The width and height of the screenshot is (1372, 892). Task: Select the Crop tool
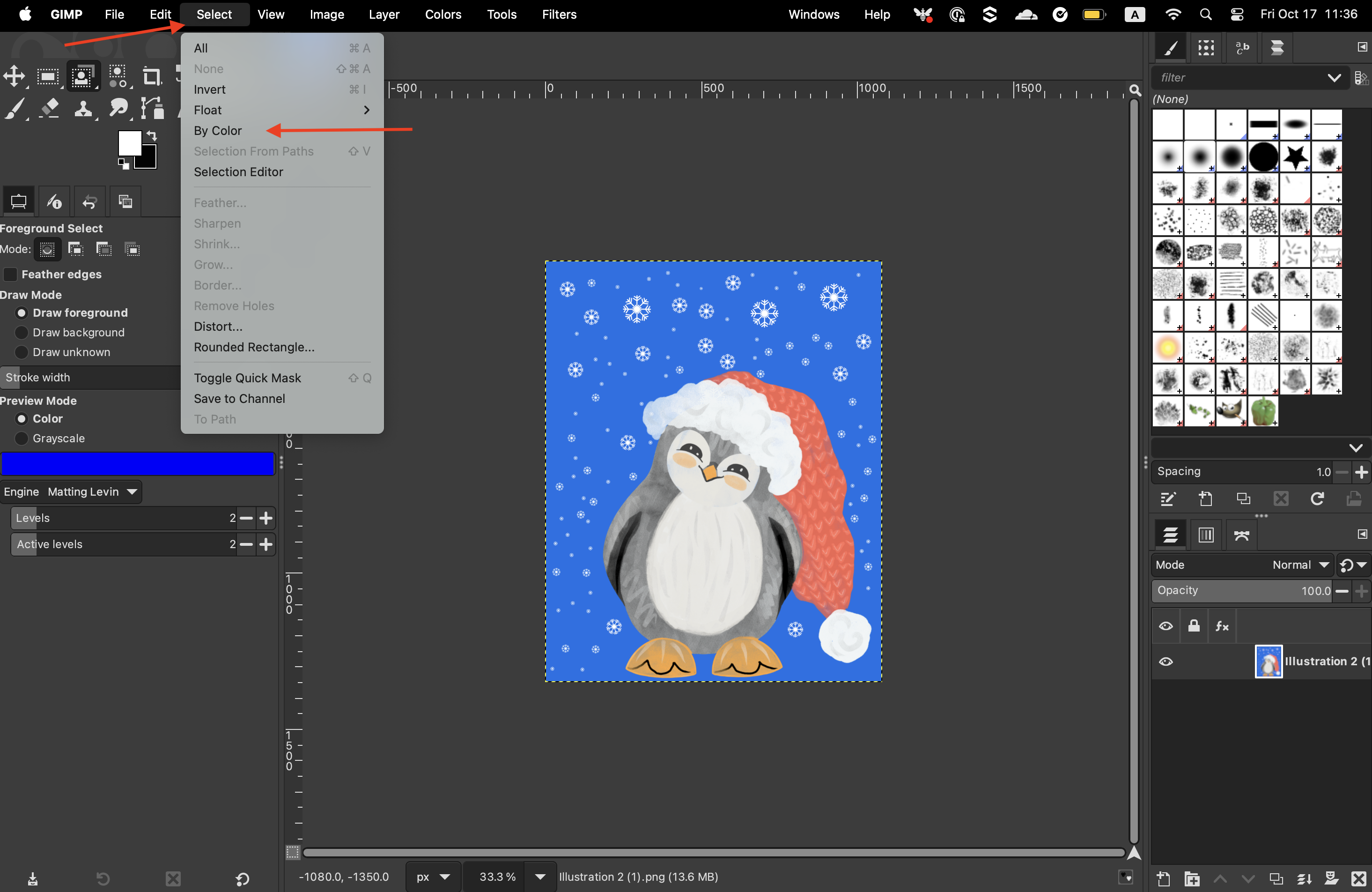152,76
